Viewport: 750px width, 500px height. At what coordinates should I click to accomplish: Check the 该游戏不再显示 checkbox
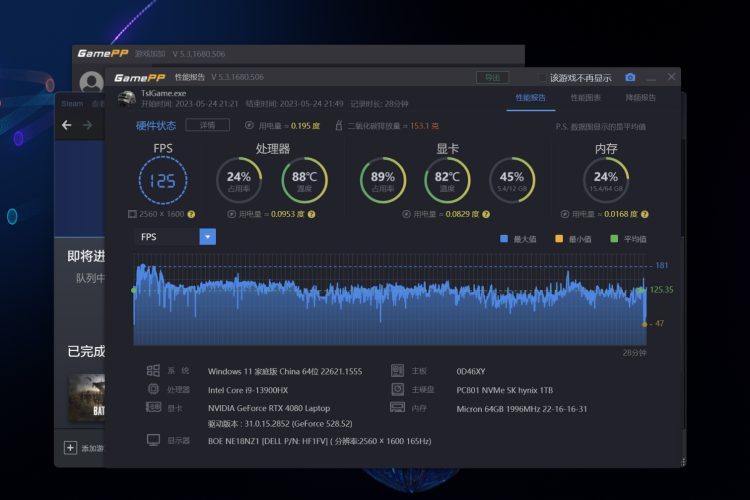point(542,78)
